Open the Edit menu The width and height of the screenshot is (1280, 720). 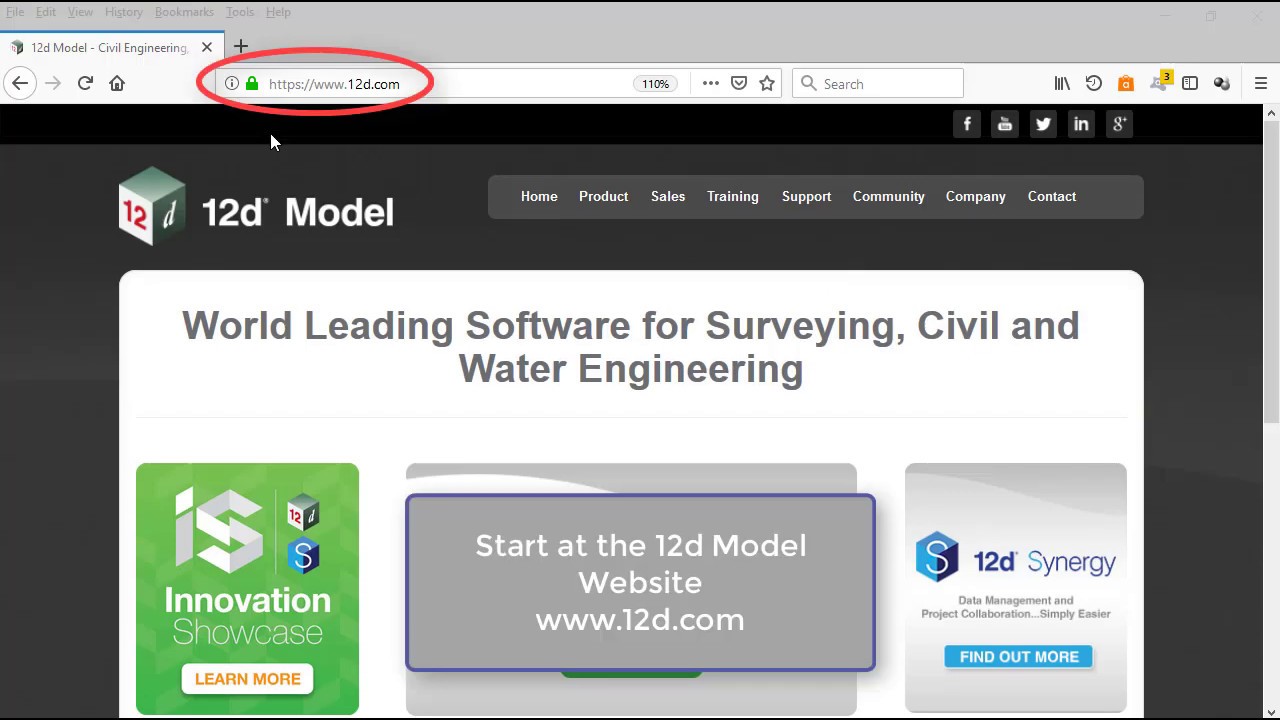46,12
